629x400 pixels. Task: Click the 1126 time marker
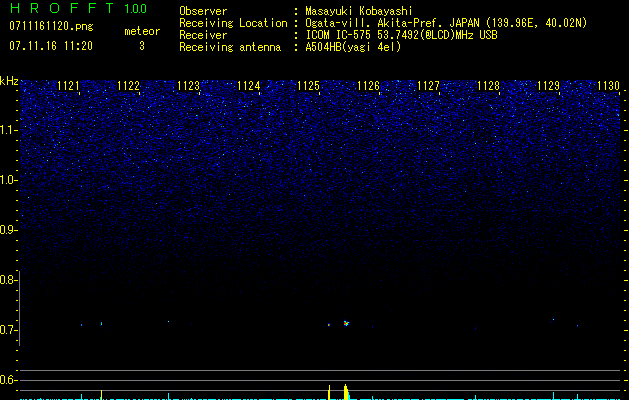pyautogui.click(x=368, y=86)
